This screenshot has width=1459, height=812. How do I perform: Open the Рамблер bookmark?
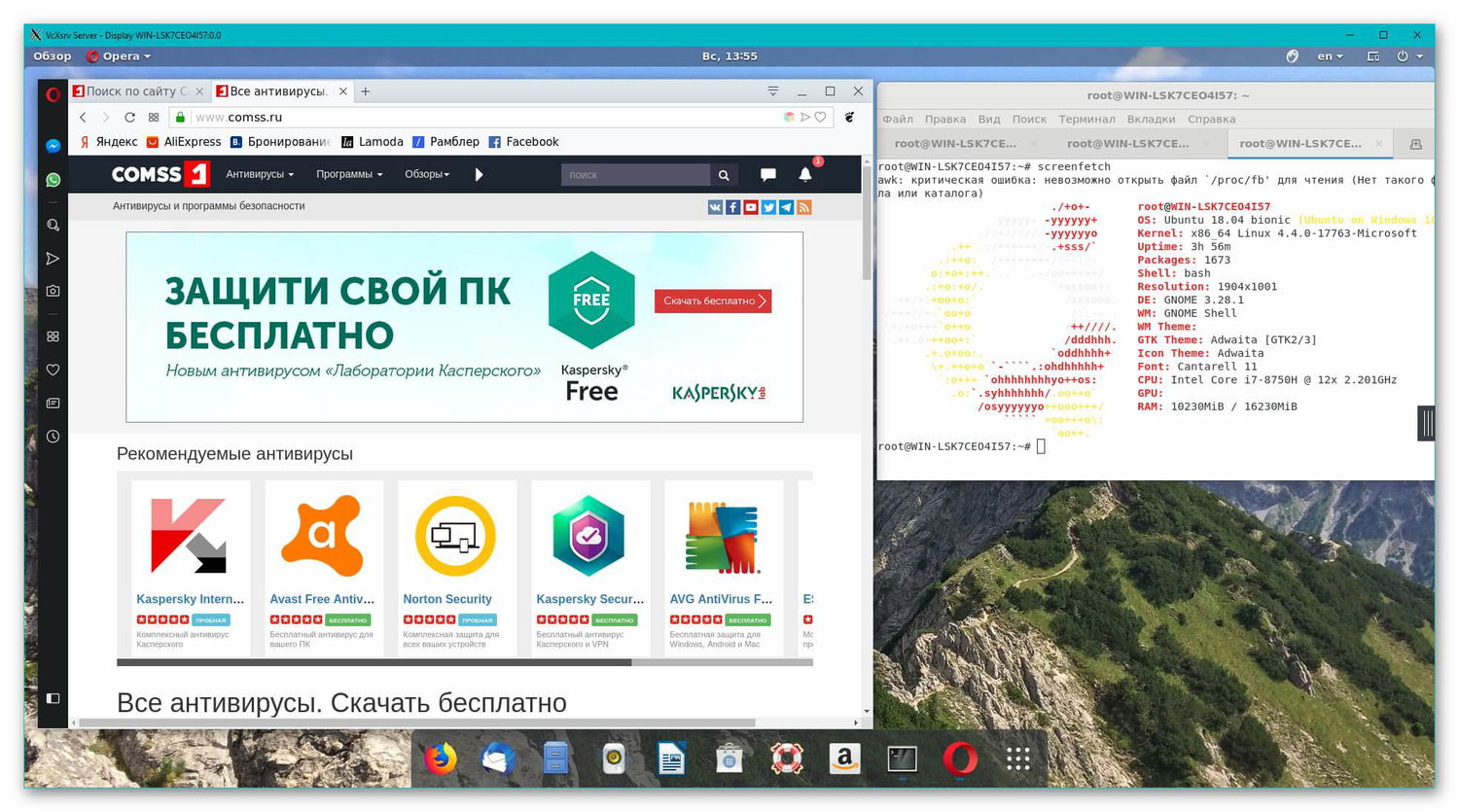tap(446, 142)
